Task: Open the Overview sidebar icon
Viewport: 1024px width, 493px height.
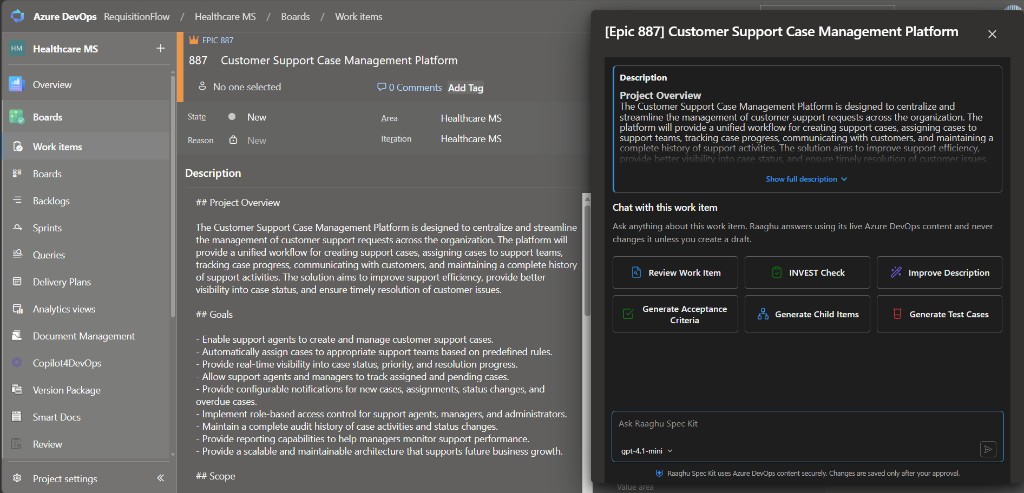Action: point(16,84)
